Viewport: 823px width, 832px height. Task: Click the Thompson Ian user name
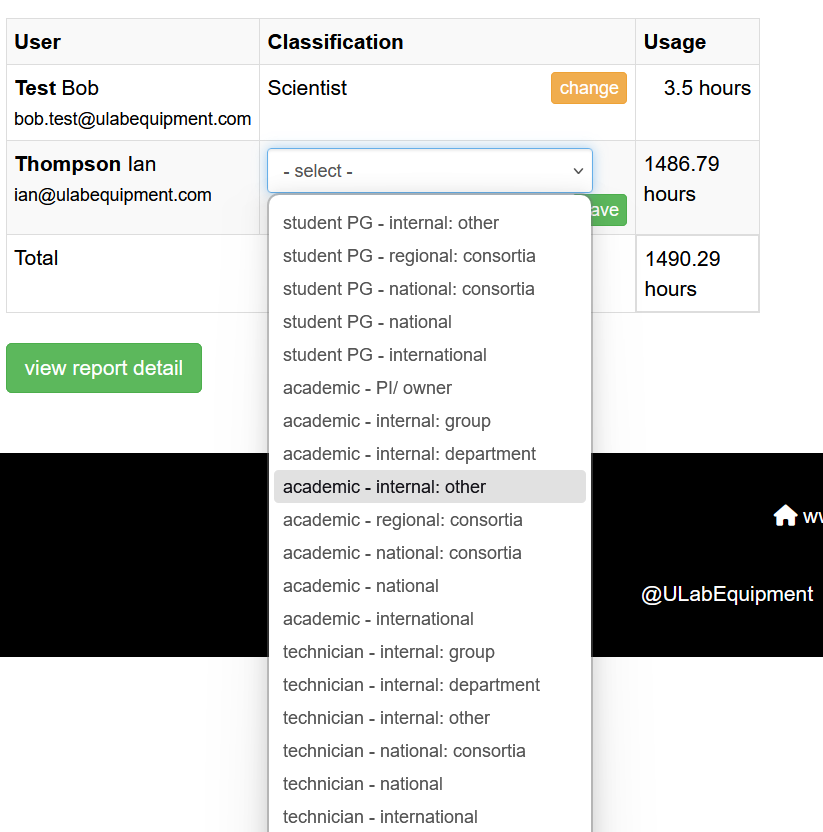pyautogui.click(x=85, y=164)
